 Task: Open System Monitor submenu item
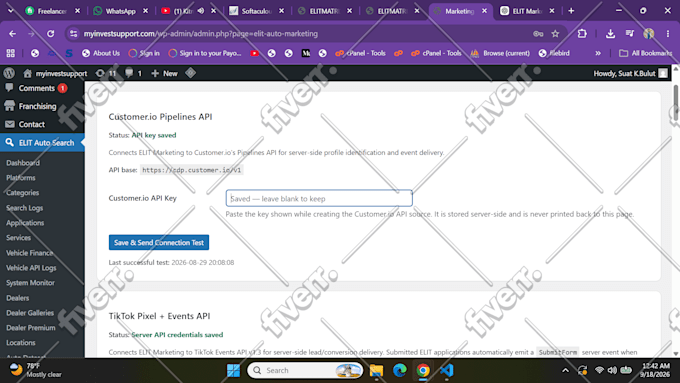(30, 283)
